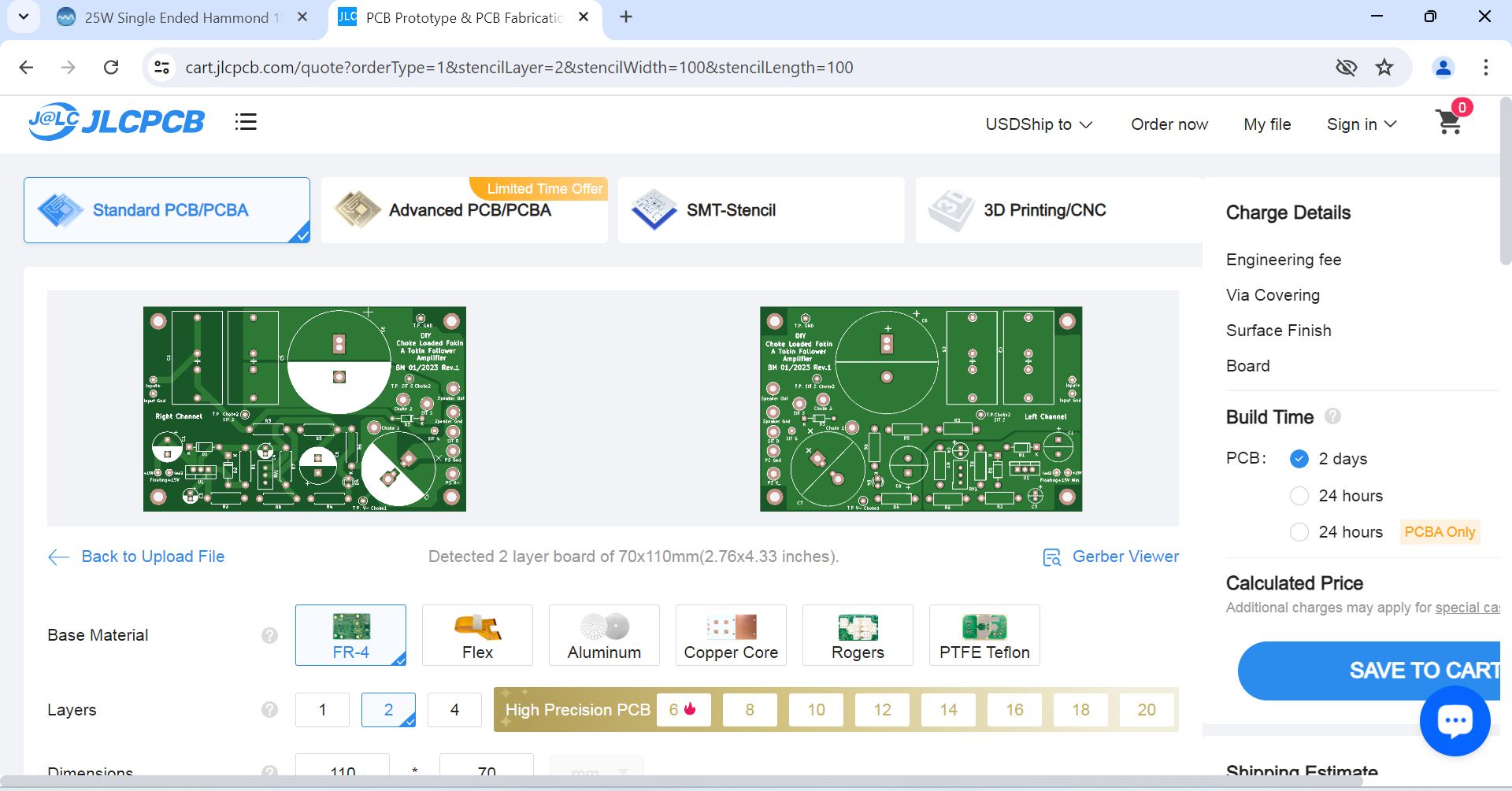Screen dimensions: 1512x791
Task: Choose Rogers base material
Action: tap(858, 635)
